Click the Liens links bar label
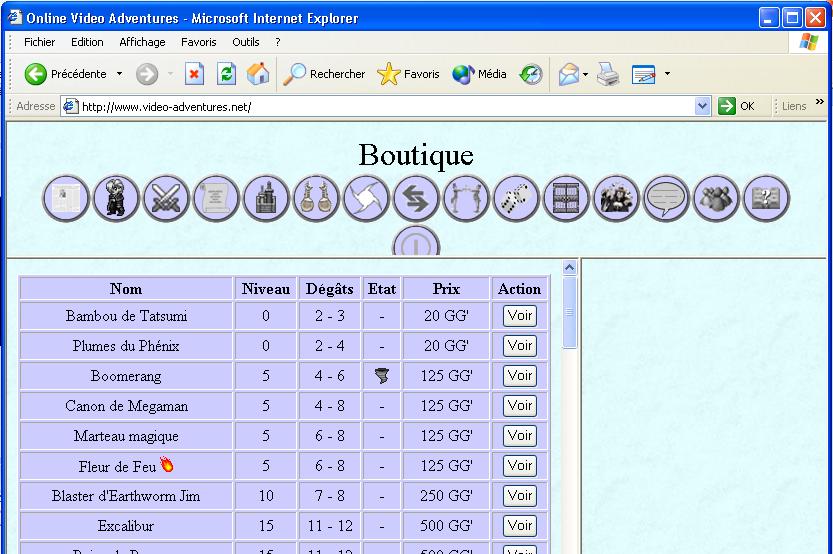 tap(794, 106)
